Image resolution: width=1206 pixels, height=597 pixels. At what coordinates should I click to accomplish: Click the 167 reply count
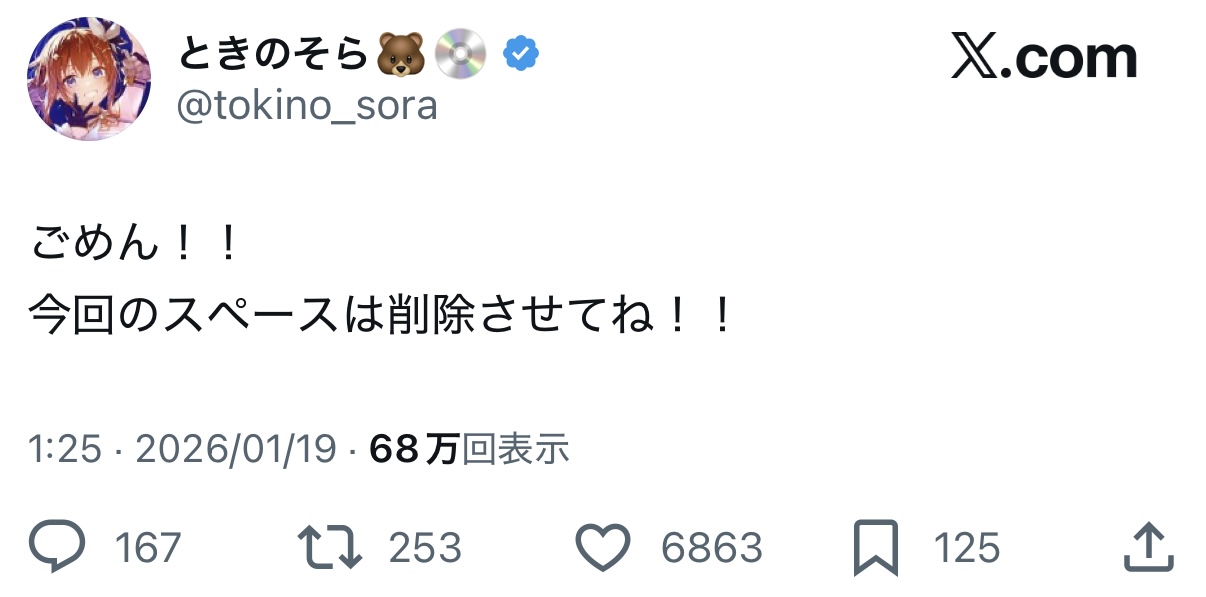pyautogui.click(x=148, y=548)
